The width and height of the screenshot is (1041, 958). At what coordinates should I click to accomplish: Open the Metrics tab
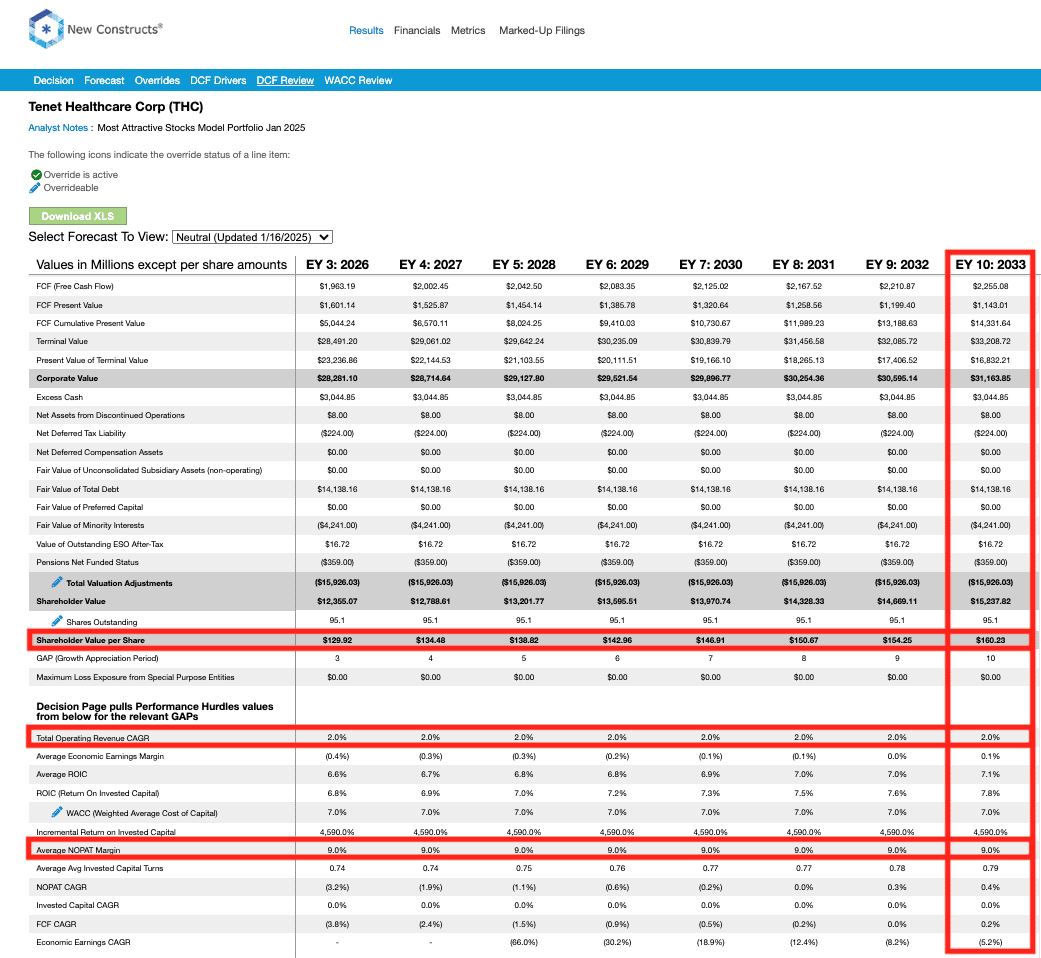click(x=468, y=31)
